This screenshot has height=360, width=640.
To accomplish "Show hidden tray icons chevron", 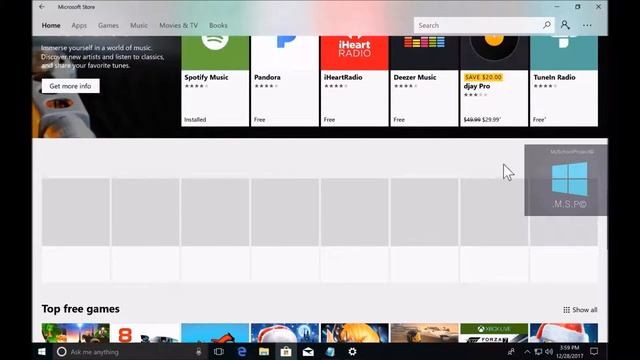I will coord(527,351).
